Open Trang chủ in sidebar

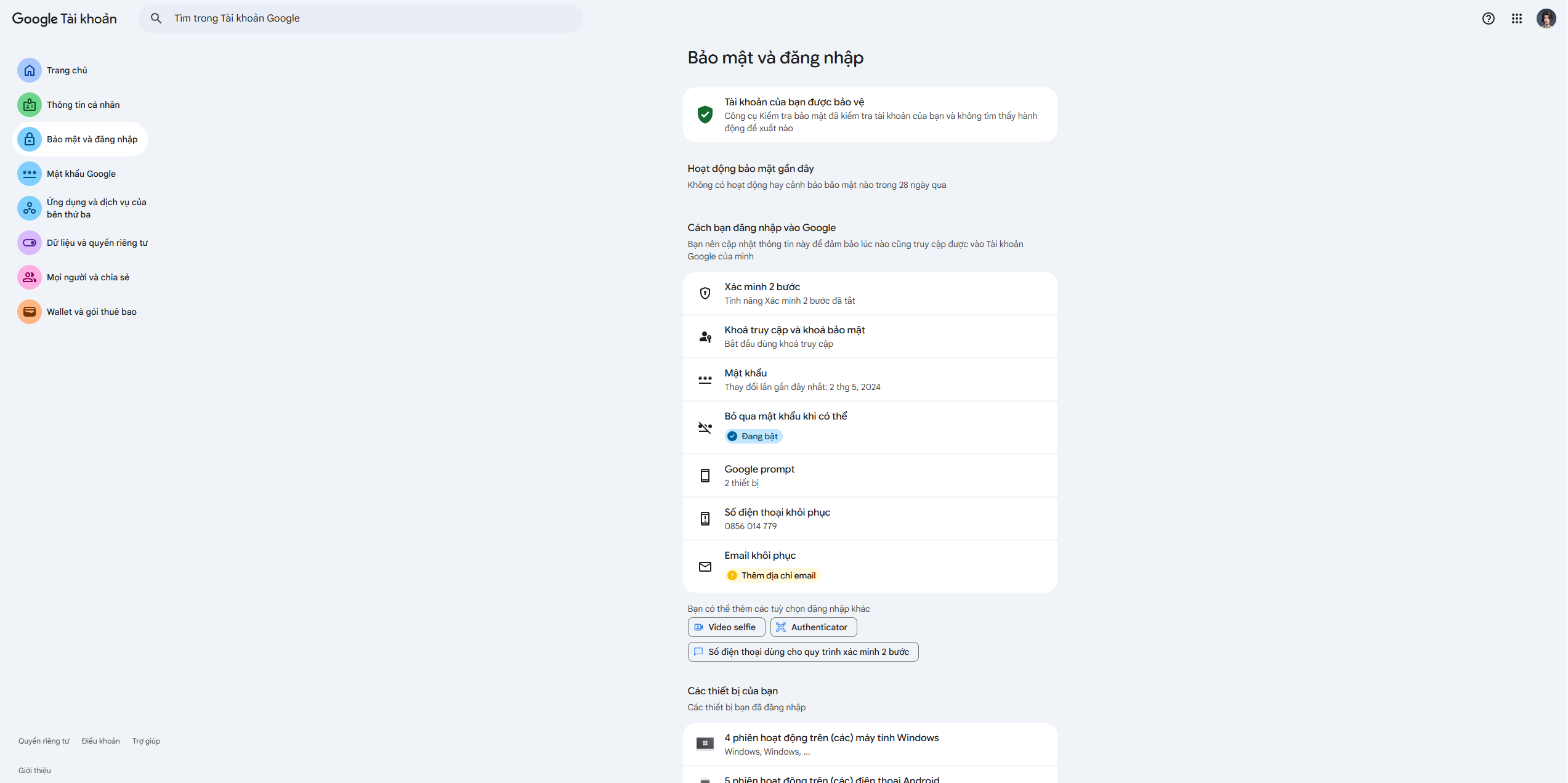point(67,70)
